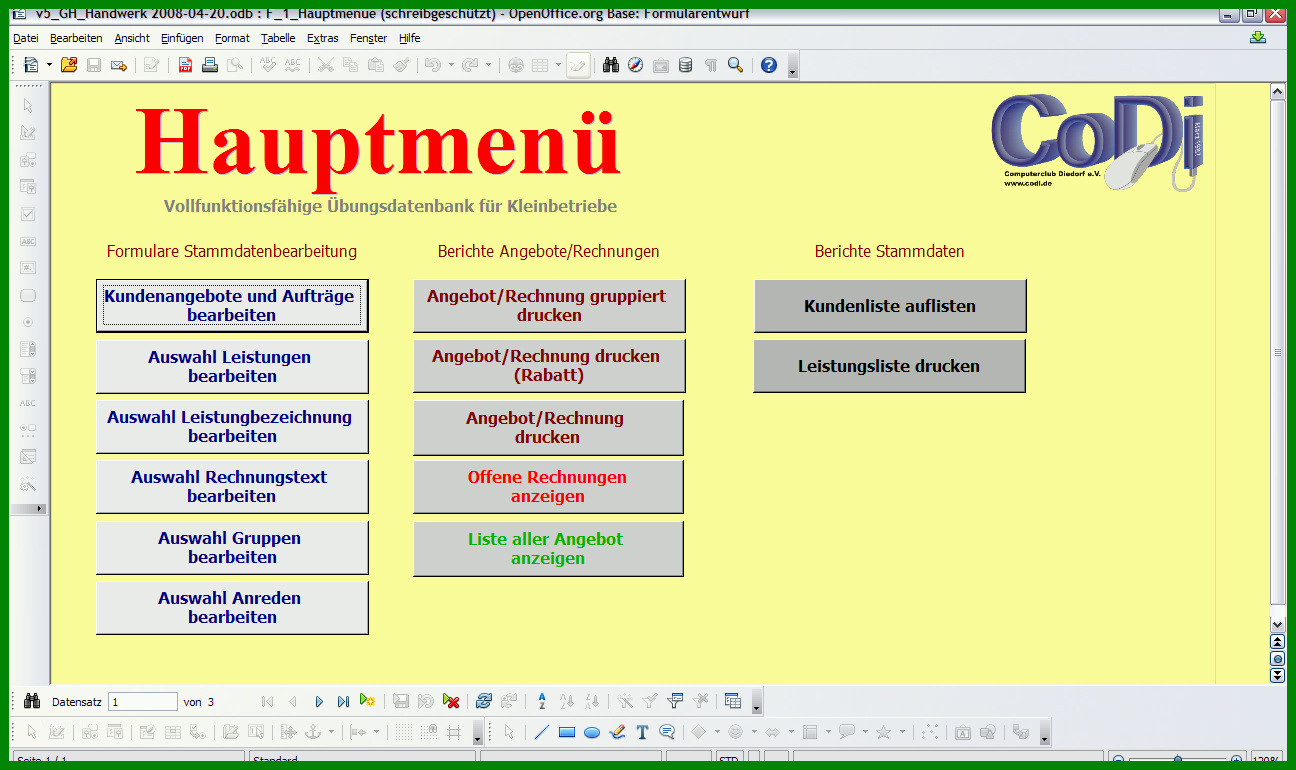
Task: Open the document with the yellow folder icon
Action: 68,65
